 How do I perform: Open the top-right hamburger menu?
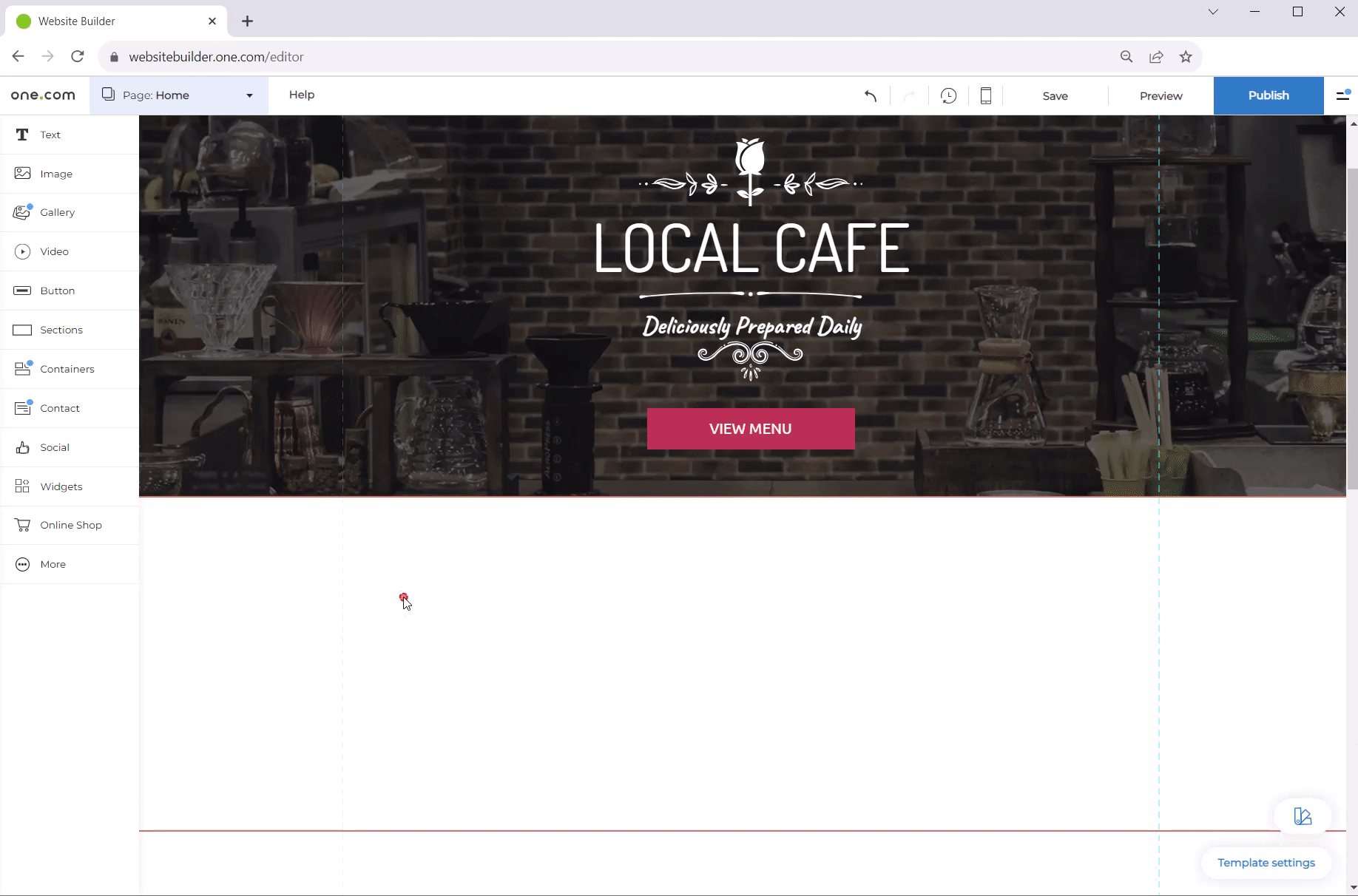coord(1342,95)
